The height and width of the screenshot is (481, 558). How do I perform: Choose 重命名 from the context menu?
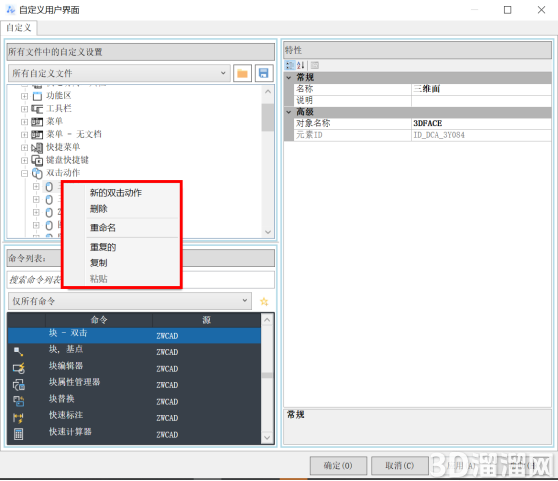coord(103,228)
